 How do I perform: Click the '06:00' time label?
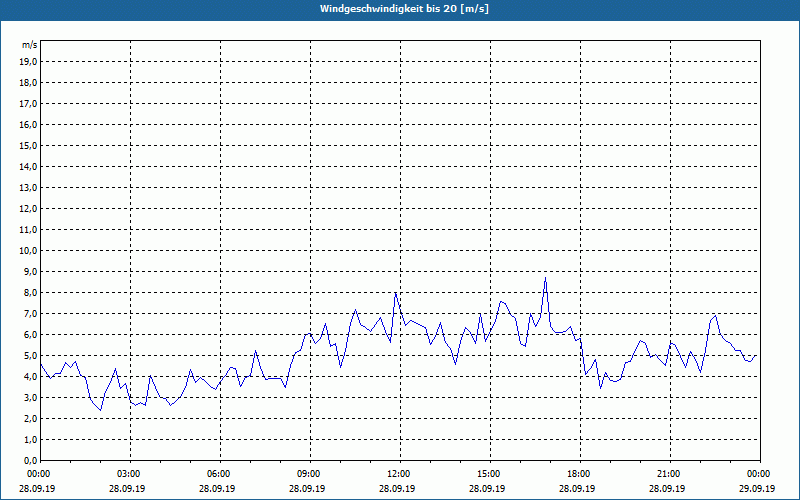(217, 474)
